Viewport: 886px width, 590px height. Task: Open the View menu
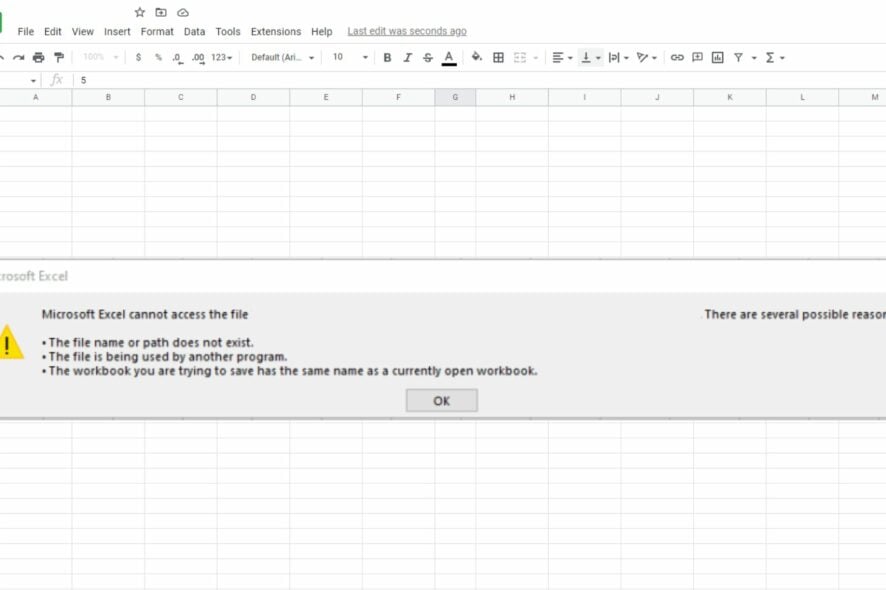point(82,32)
